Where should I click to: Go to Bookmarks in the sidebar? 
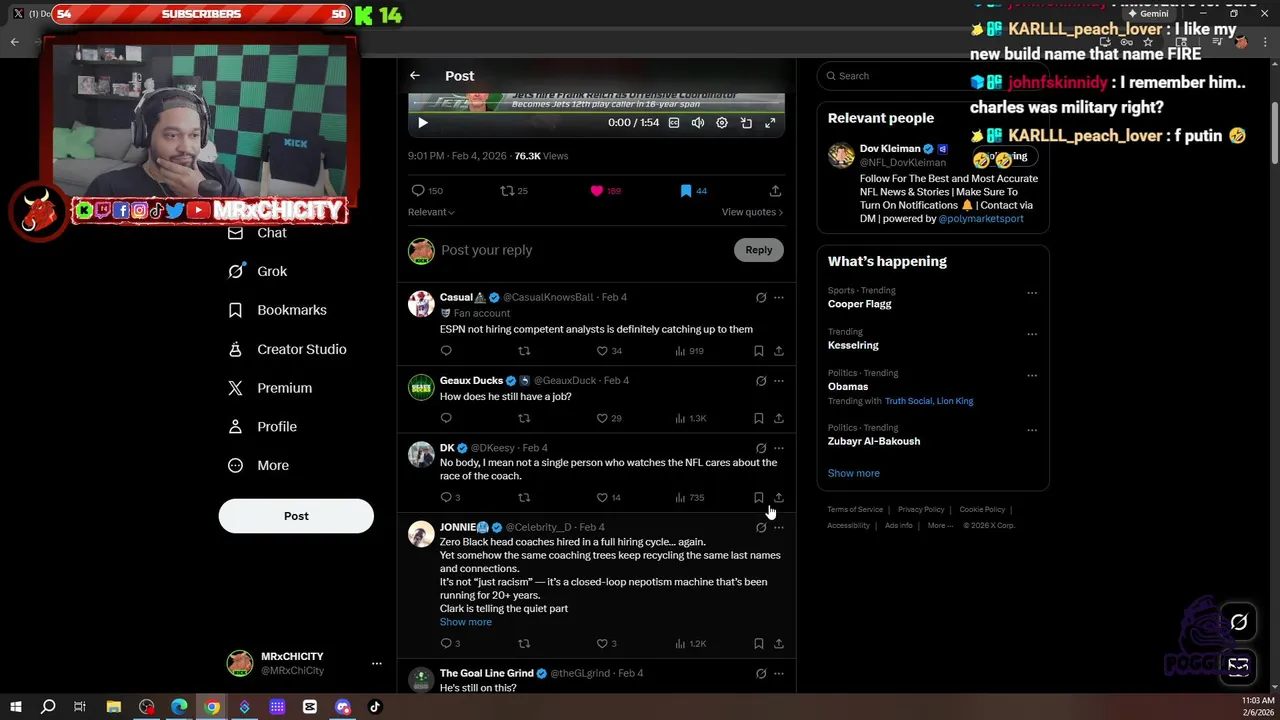pos(277,310)
